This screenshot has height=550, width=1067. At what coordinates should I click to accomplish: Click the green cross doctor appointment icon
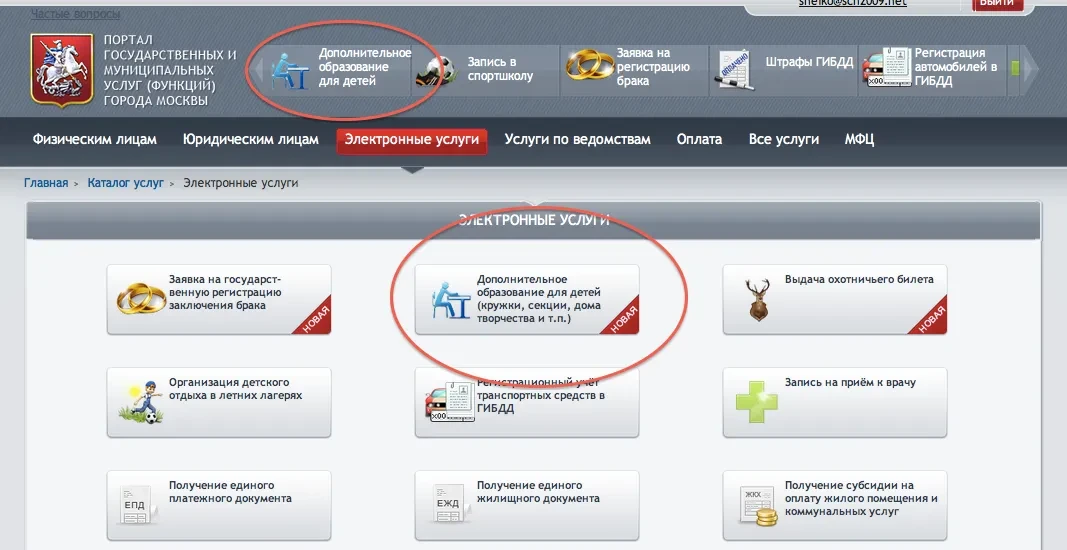coord(757,402)
